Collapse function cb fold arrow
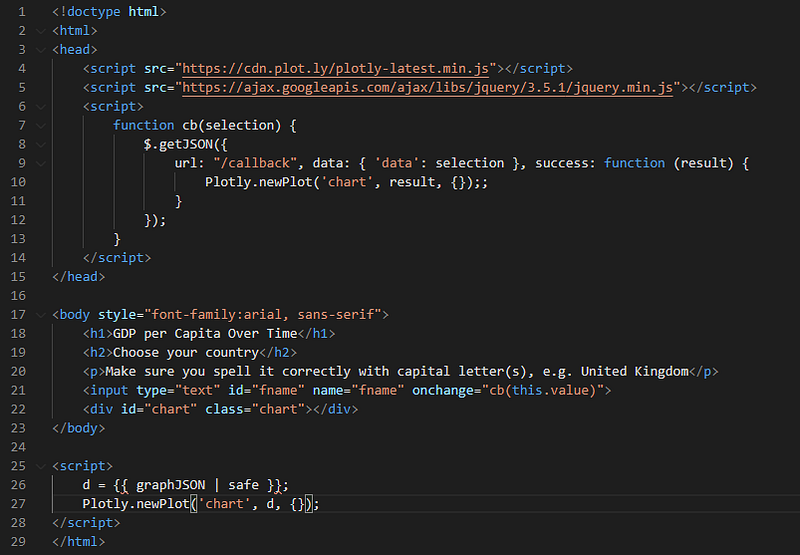Image resolution: width=800 pixels, height=555 pixels. pos(41,125)
